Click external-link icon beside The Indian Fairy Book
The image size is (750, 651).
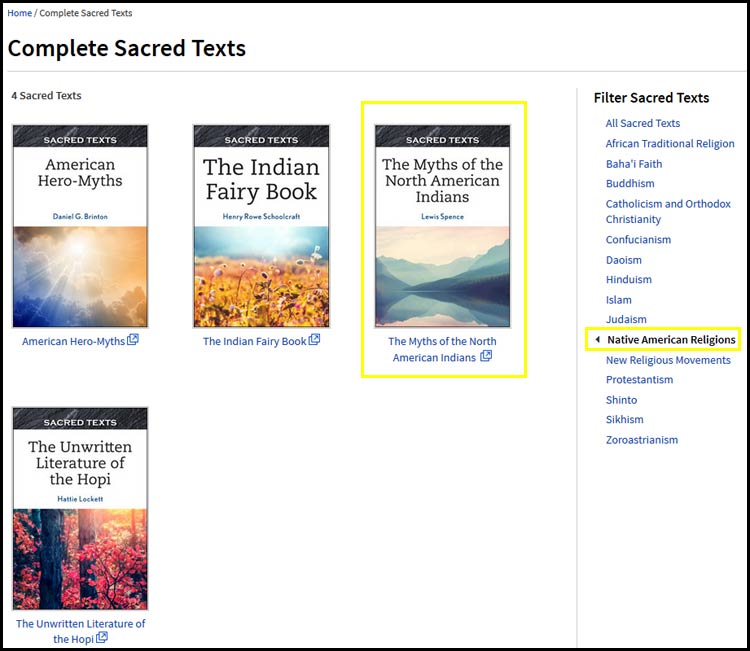point(314,340)
